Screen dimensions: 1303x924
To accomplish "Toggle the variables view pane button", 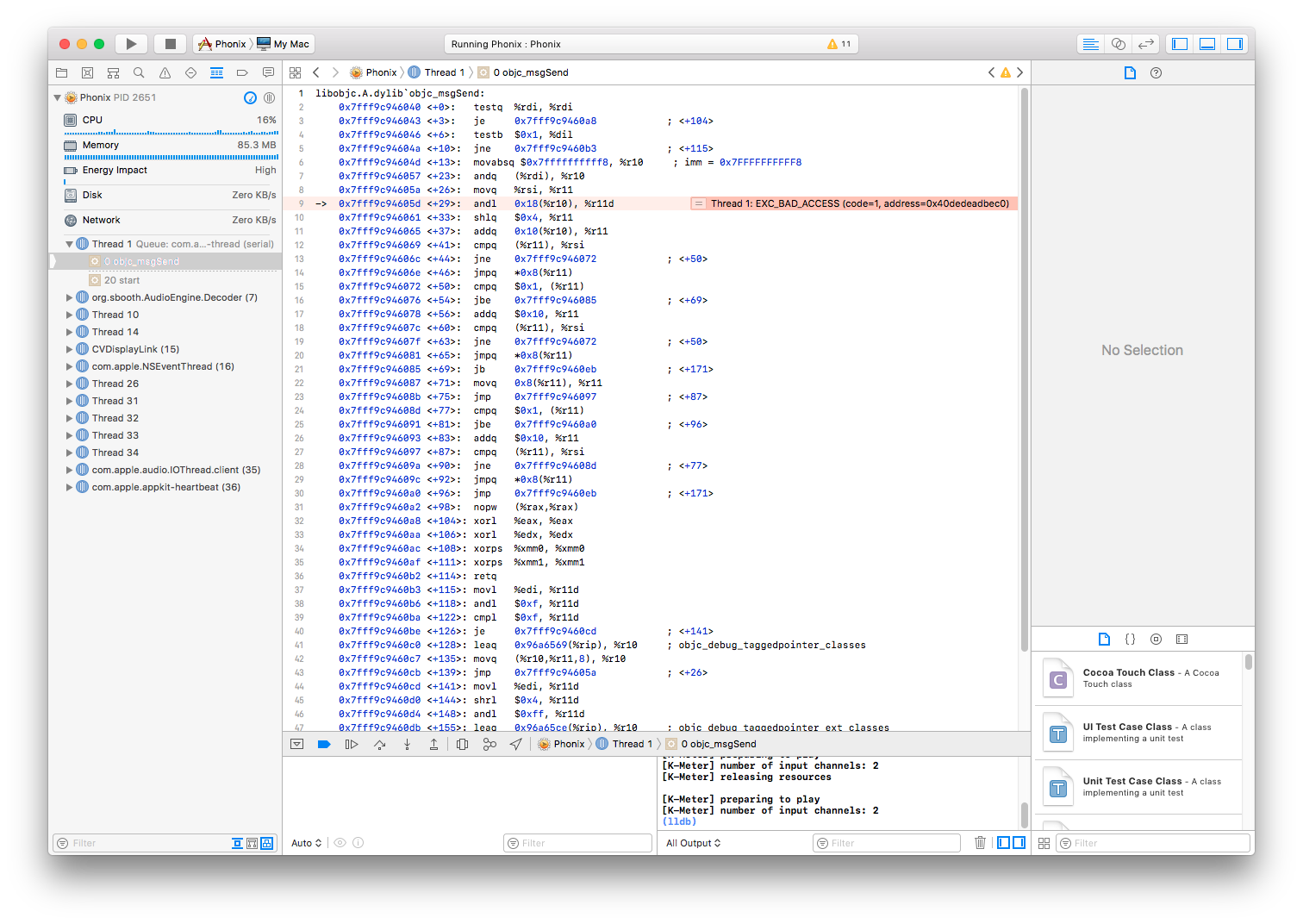I will 1004,843.
